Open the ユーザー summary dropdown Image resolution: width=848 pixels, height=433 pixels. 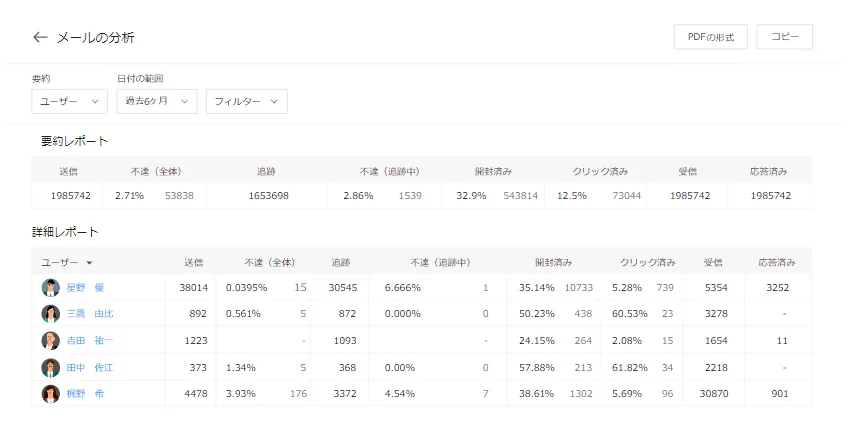click(70, 101)
